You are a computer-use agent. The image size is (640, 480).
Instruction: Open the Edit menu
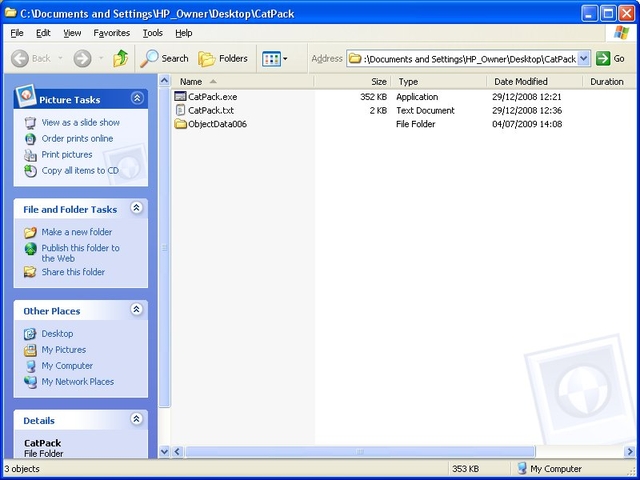pyautogui.click(x=43, y=33)
